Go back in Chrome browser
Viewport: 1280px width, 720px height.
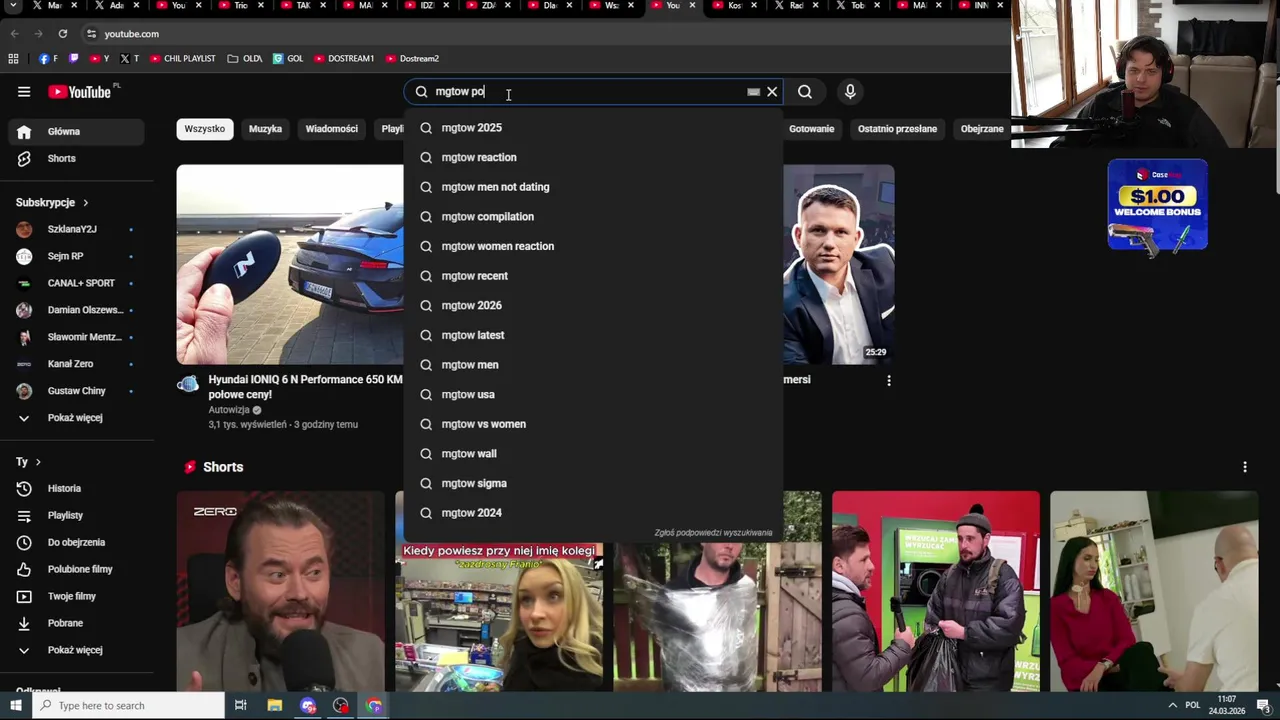pos(14,34)
